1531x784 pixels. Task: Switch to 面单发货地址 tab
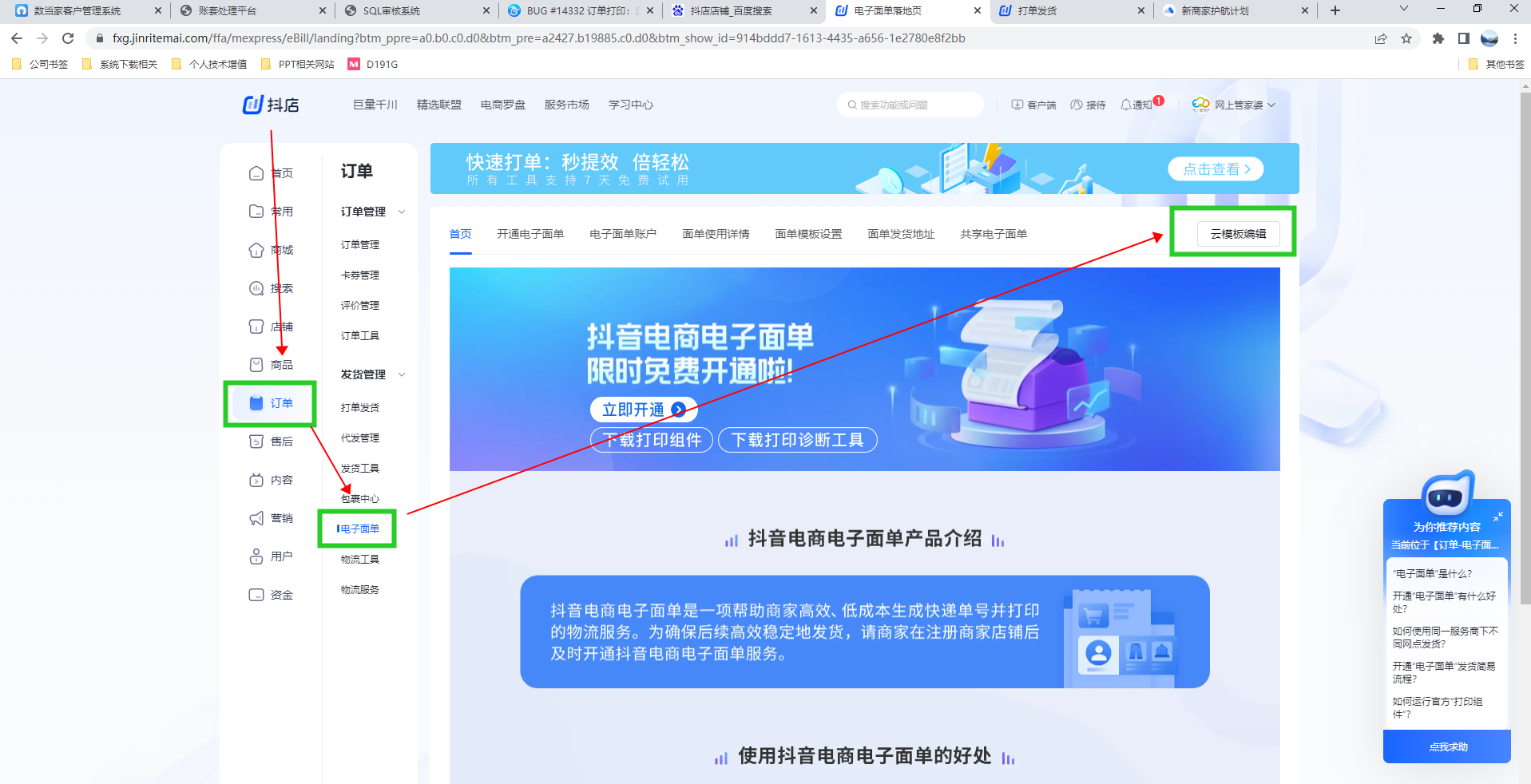tap(901, 234)
